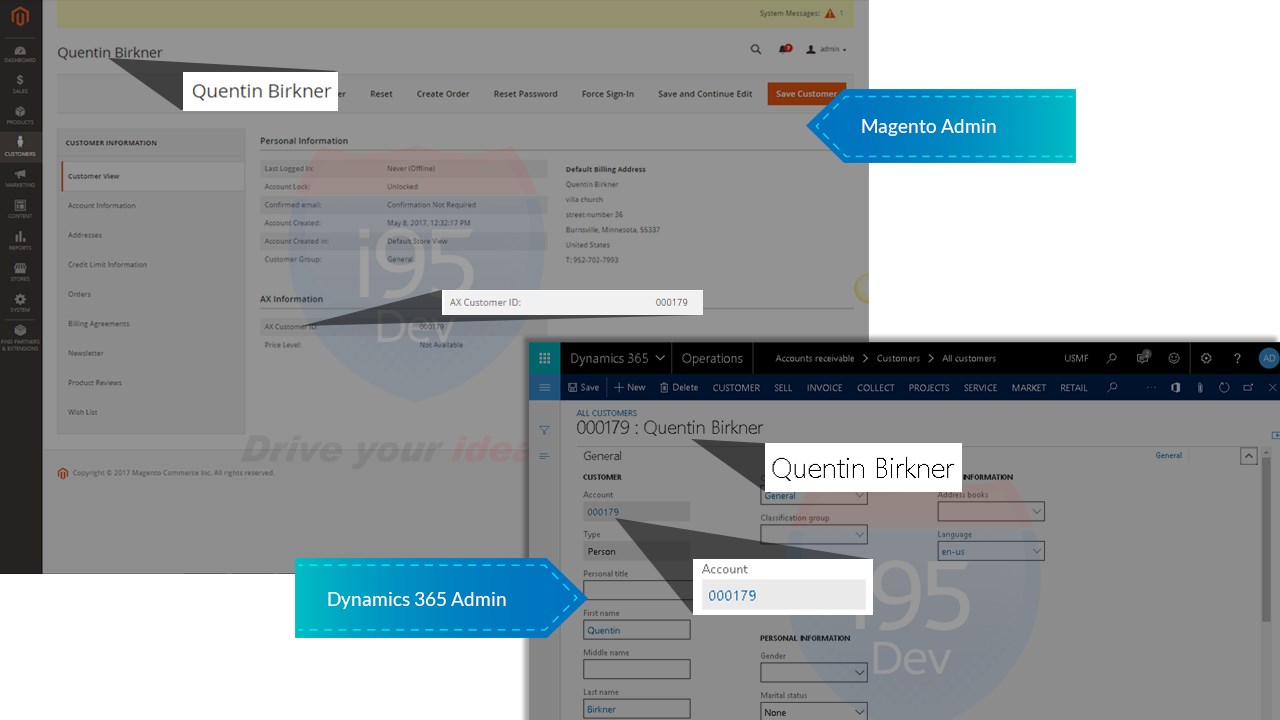Delete the customer record in Dynamics
1280x720 pixels.
(x=679, y=387)
